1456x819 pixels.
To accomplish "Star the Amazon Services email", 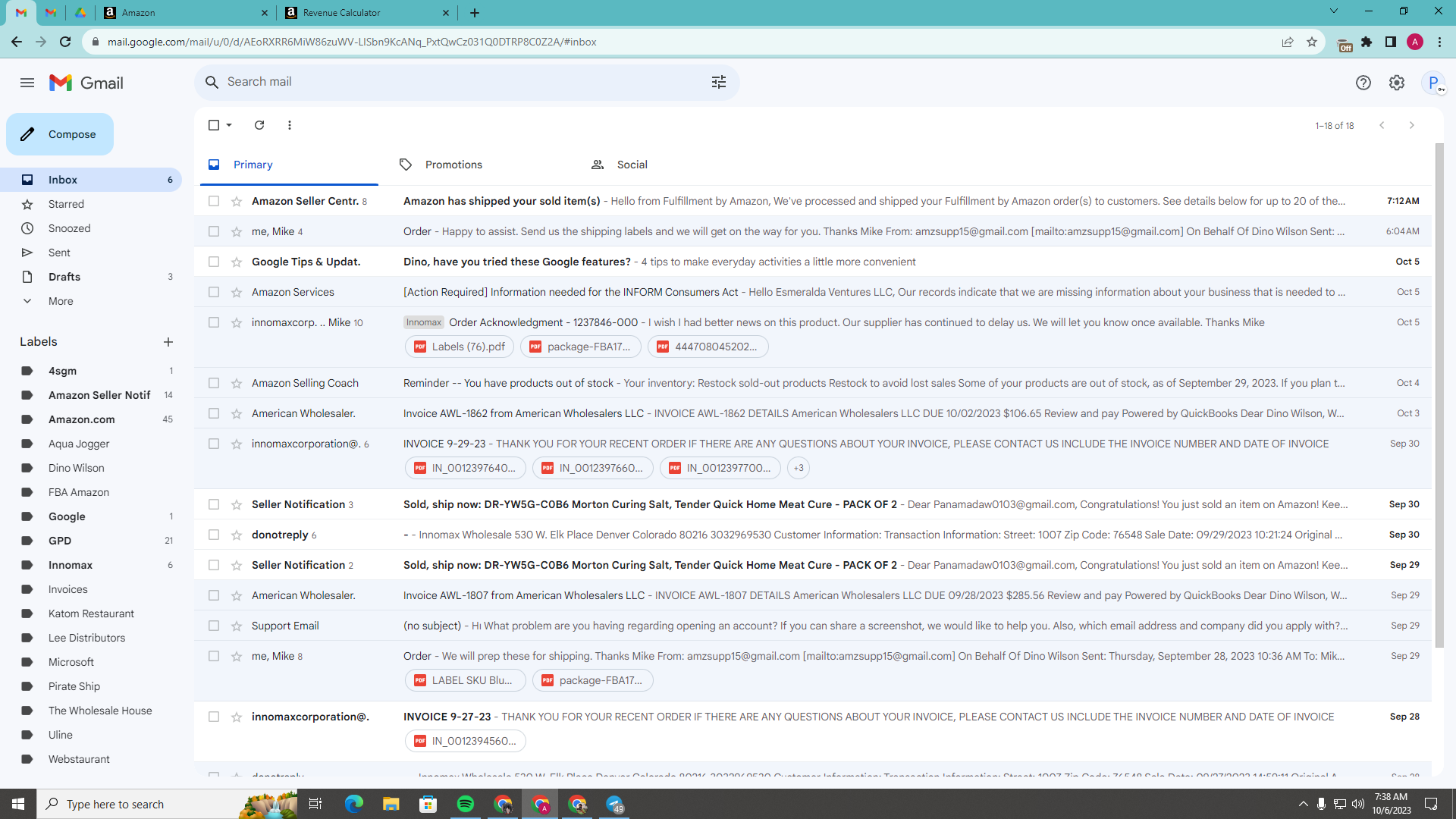I will click(x=237, y=292).
